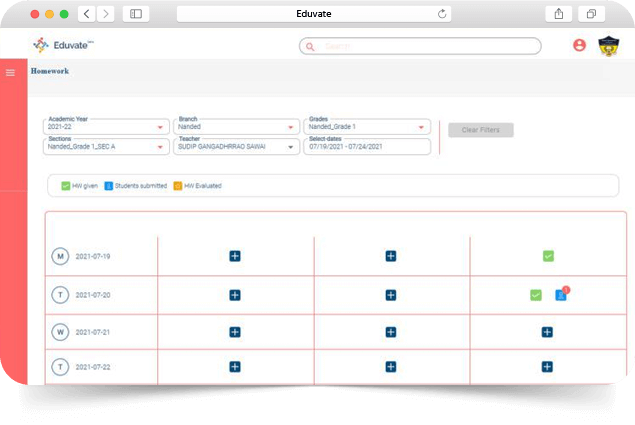
Task: Click the Eduvate address bar
Action: point(314,14)
